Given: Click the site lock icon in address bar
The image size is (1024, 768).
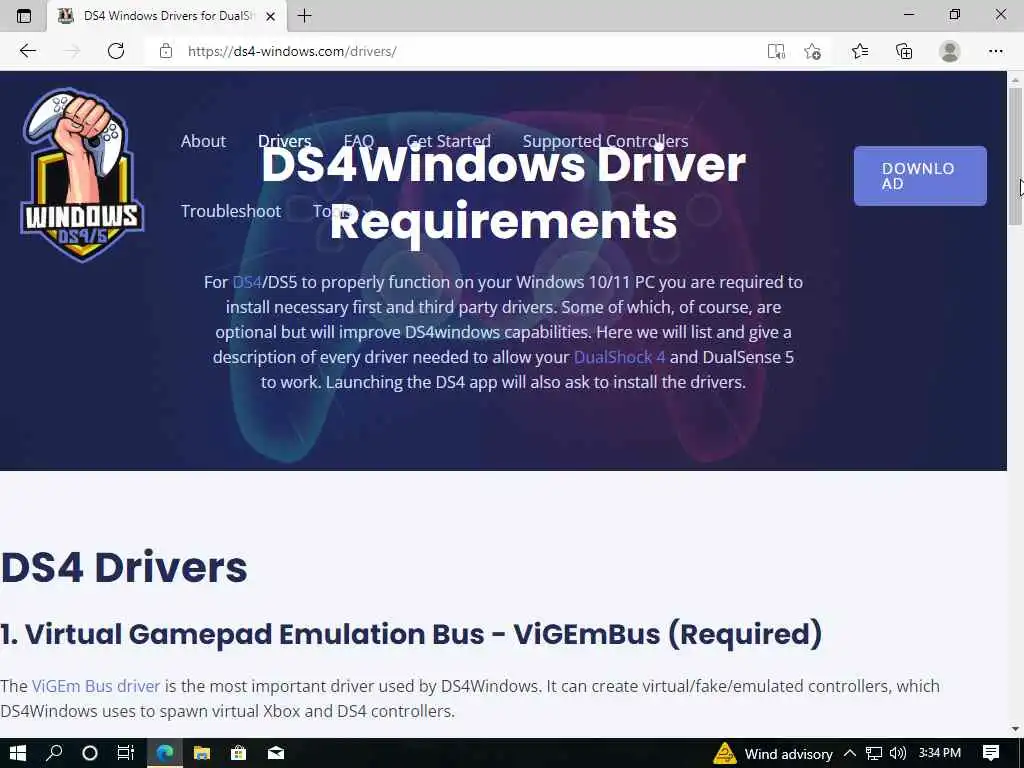Looking at the screenshot, I should (166, 51).
